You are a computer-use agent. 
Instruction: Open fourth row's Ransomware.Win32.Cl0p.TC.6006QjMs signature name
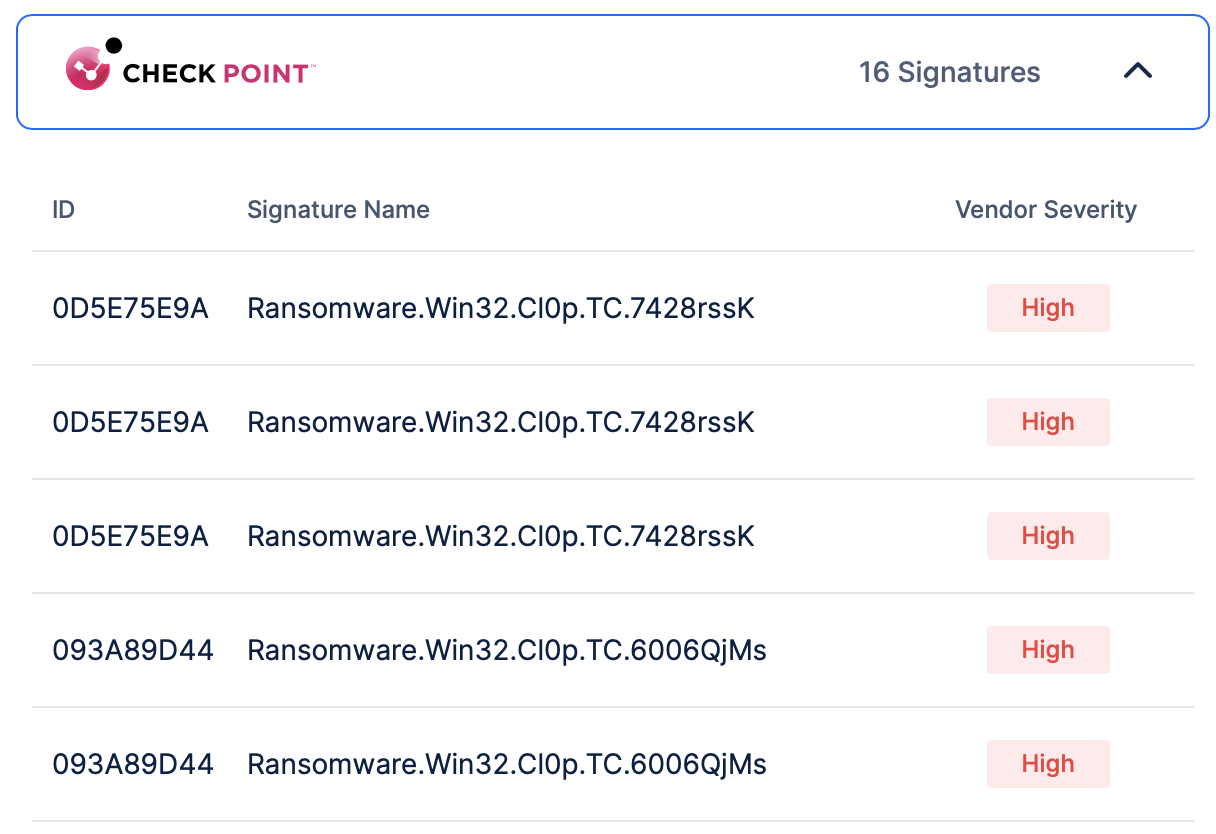tap(506, 650)
